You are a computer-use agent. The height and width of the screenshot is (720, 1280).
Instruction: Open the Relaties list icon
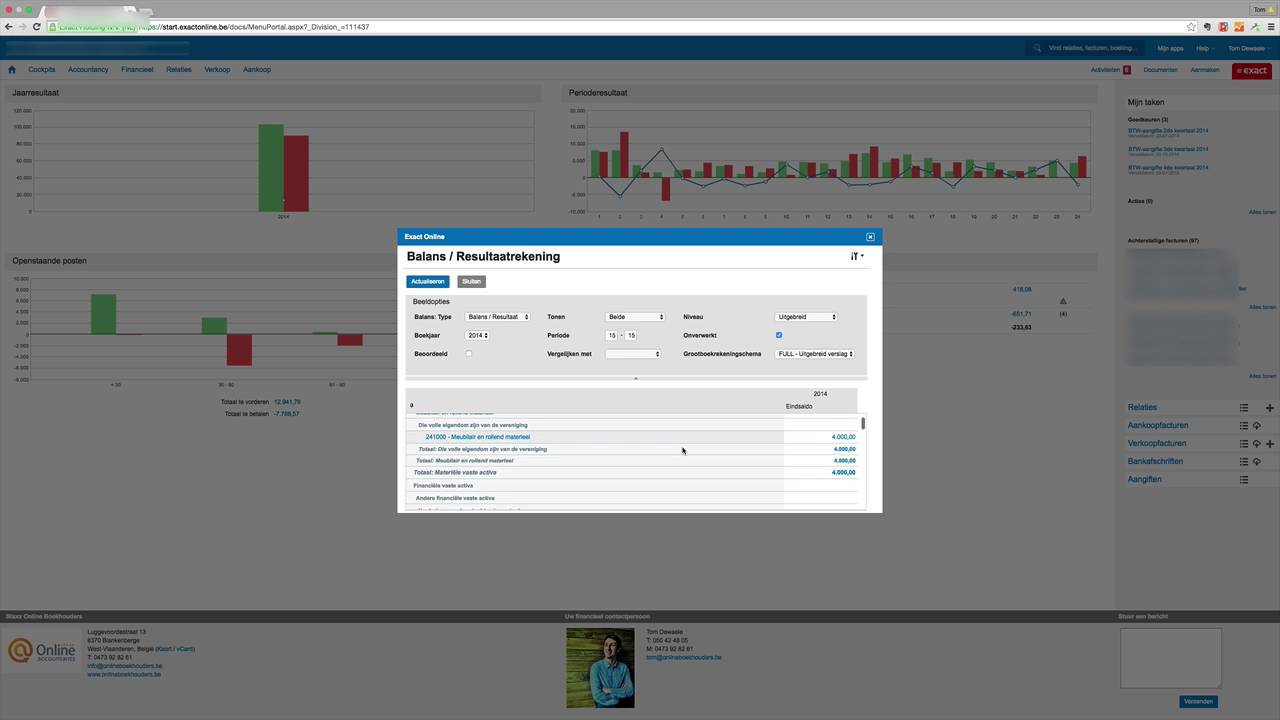[x=1244, y=408]
